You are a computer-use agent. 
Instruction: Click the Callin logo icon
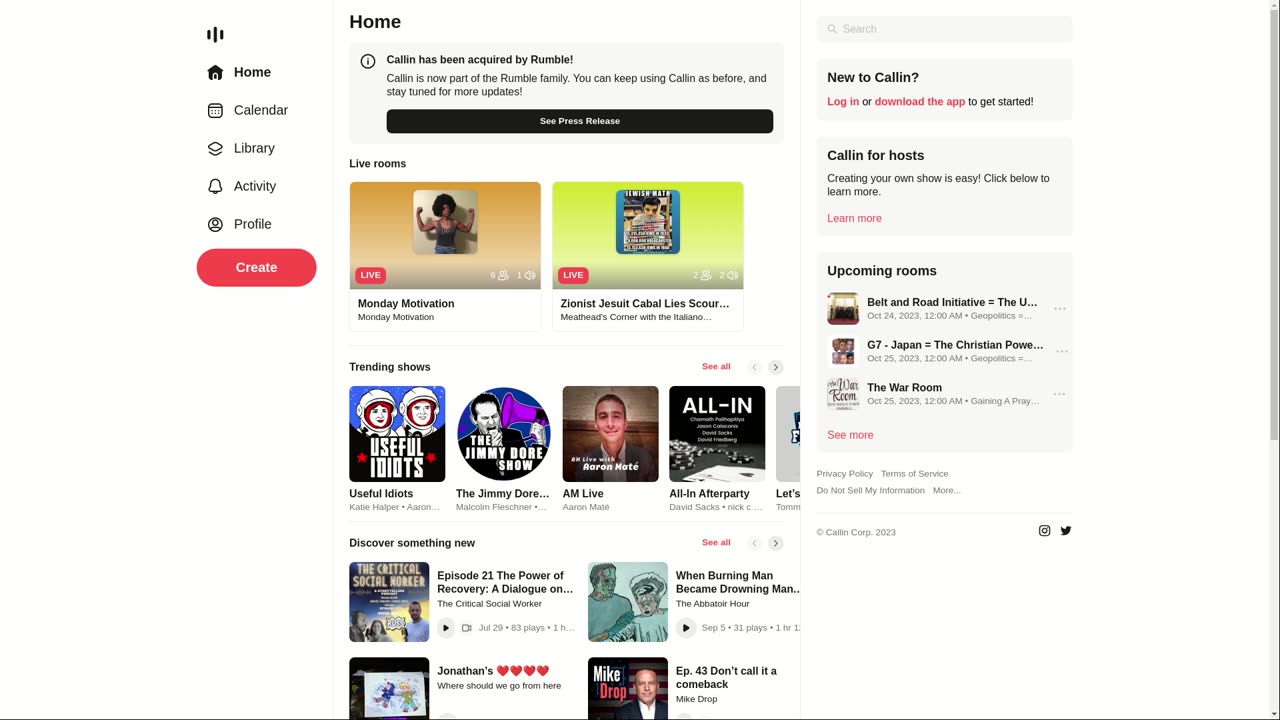[215, 35]
